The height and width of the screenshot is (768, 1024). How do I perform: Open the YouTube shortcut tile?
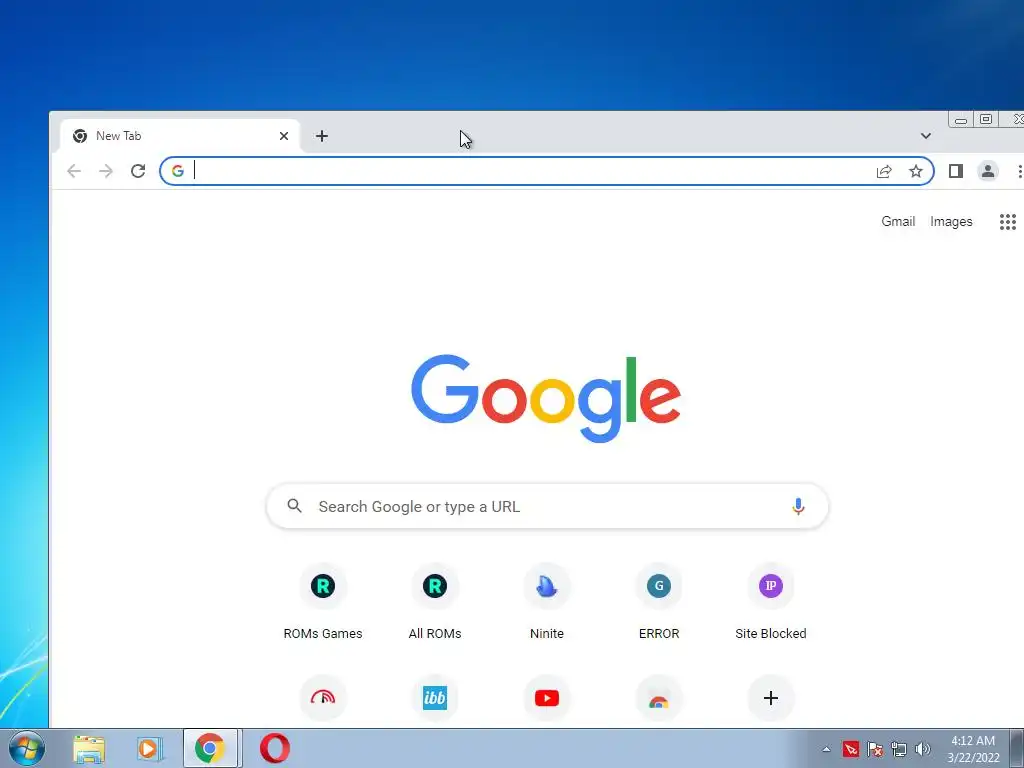click(547, 698)
